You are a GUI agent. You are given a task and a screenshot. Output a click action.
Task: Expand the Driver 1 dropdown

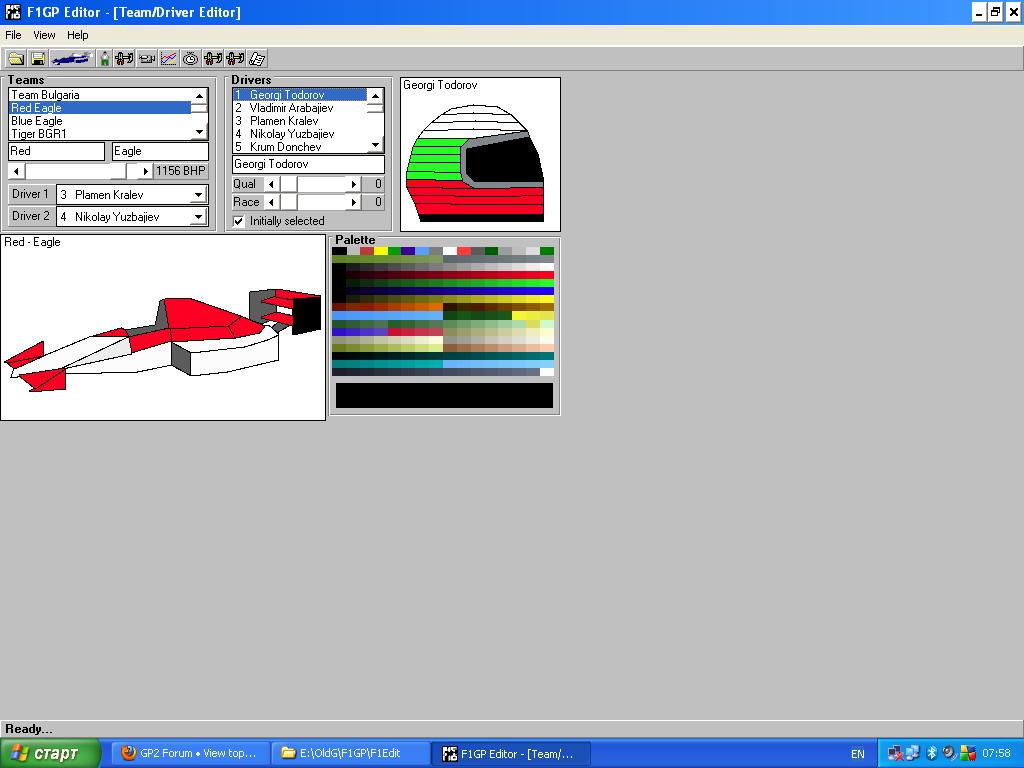(x=198, y=195)
